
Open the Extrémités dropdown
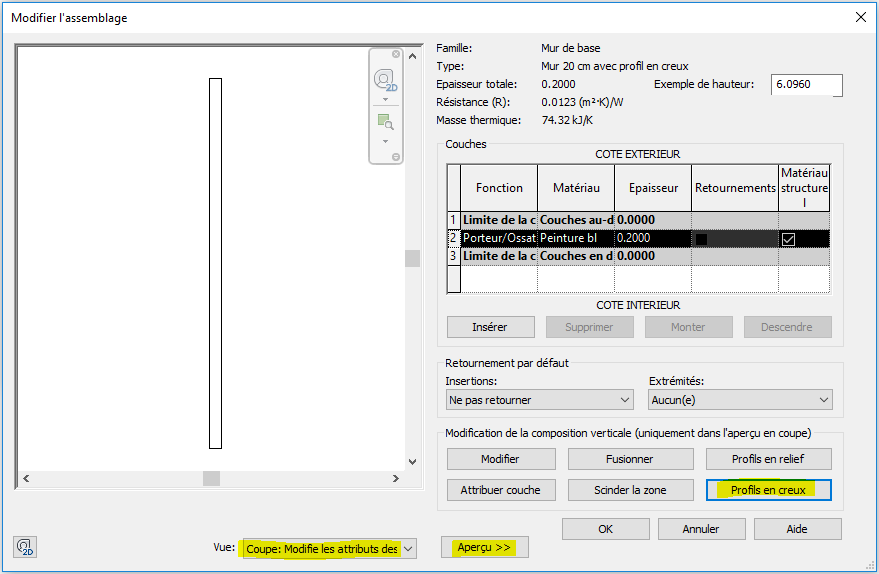739,400
